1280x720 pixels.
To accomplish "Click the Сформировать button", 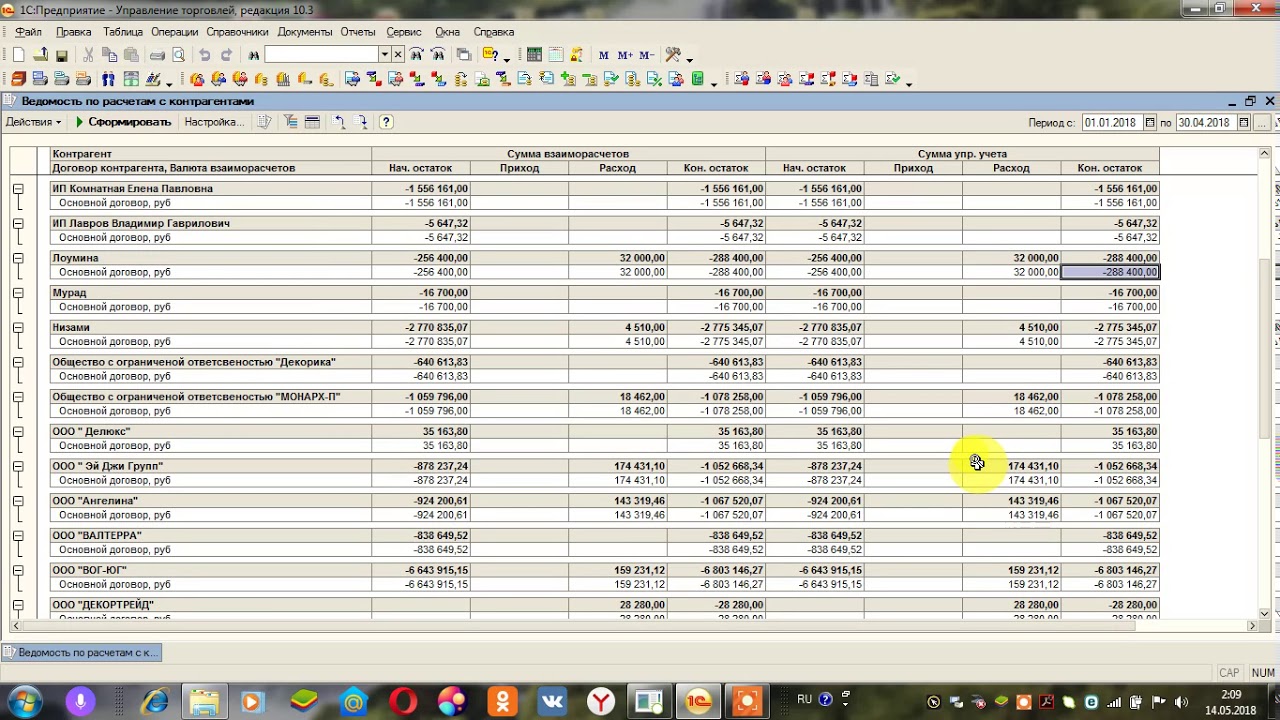I will (123, 122).
